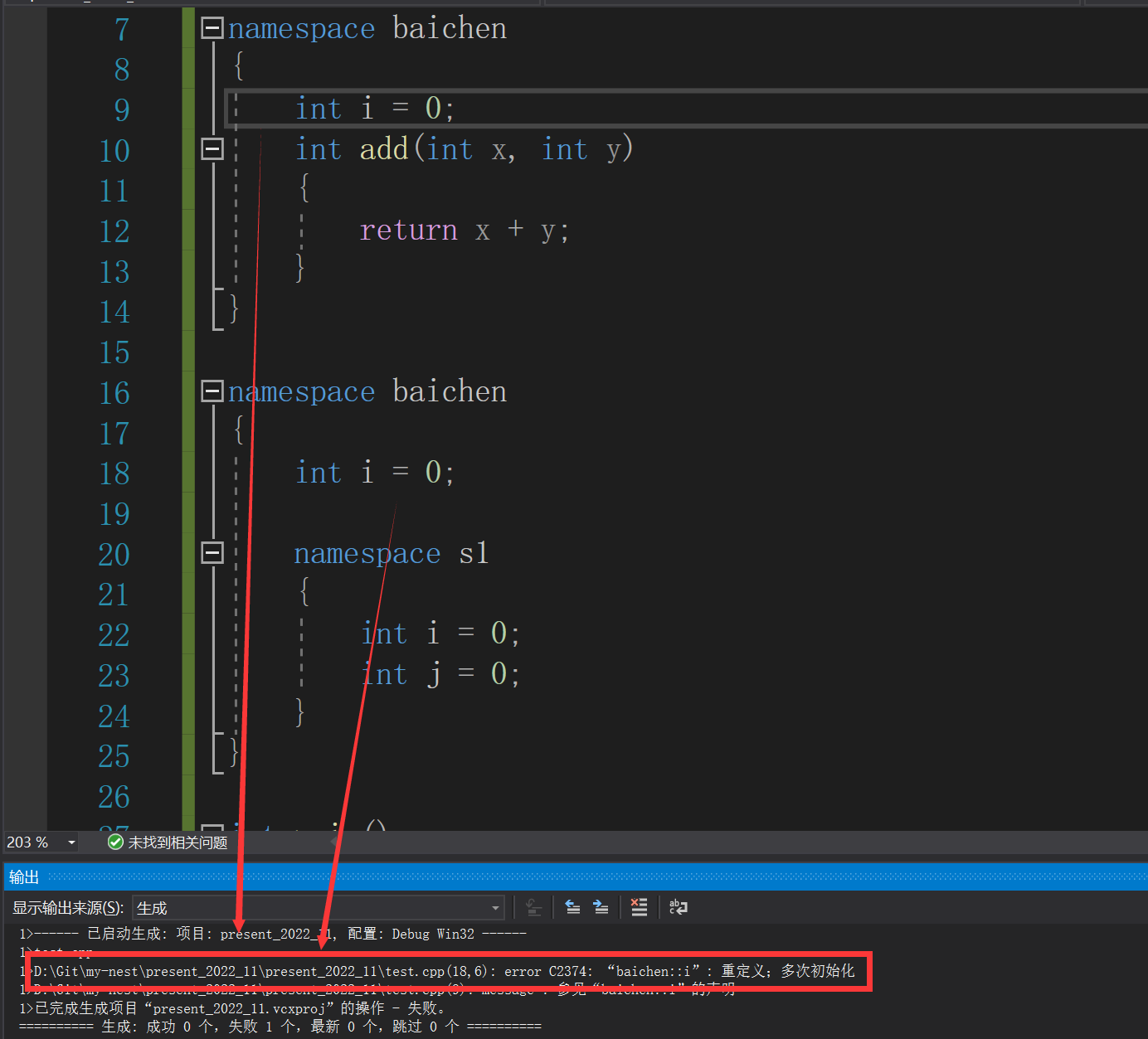Click the green check status icon
Viewport: 1148px width, 1039px height.
tap(115, 842)
